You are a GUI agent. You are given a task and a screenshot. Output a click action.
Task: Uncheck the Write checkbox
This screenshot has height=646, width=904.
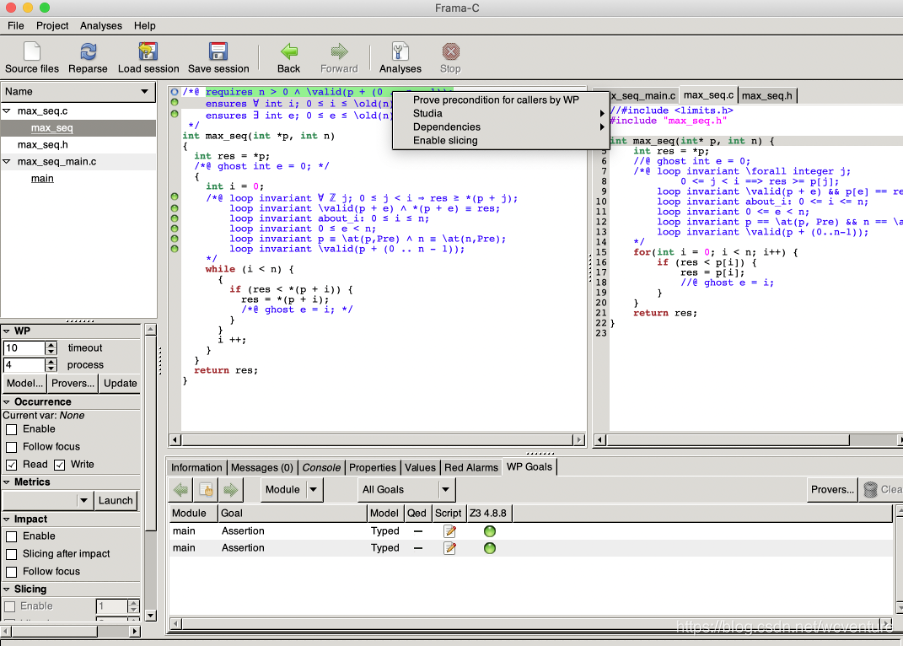(x=59, y=465)
